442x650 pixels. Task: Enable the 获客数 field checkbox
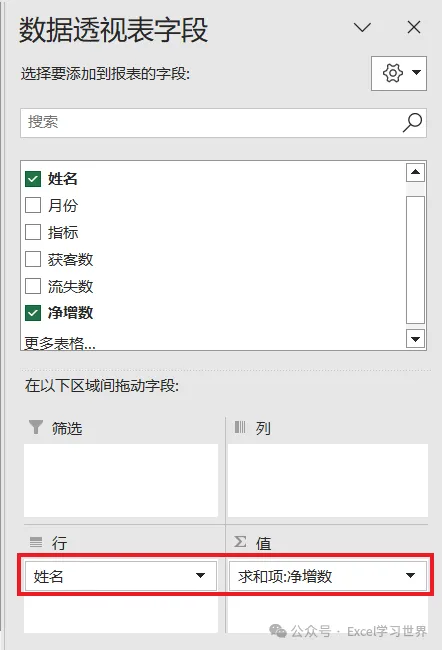pos(33,259)
